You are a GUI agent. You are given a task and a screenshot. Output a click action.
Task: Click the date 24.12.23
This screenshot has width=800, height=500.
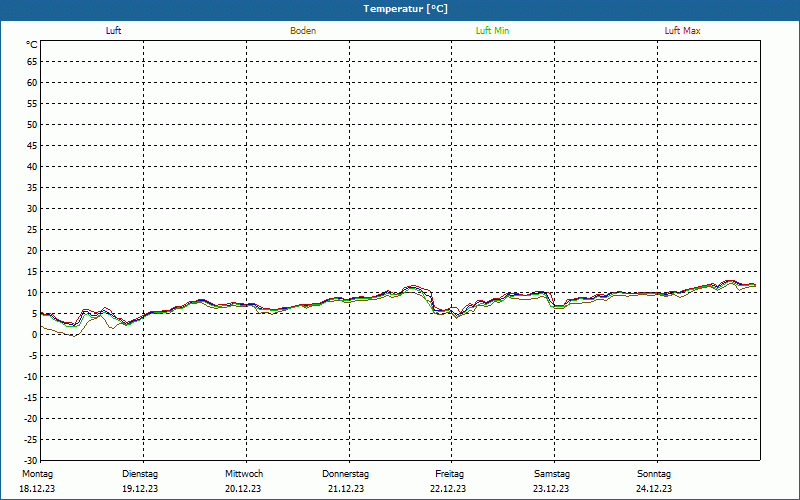click(x=654, y=489)
